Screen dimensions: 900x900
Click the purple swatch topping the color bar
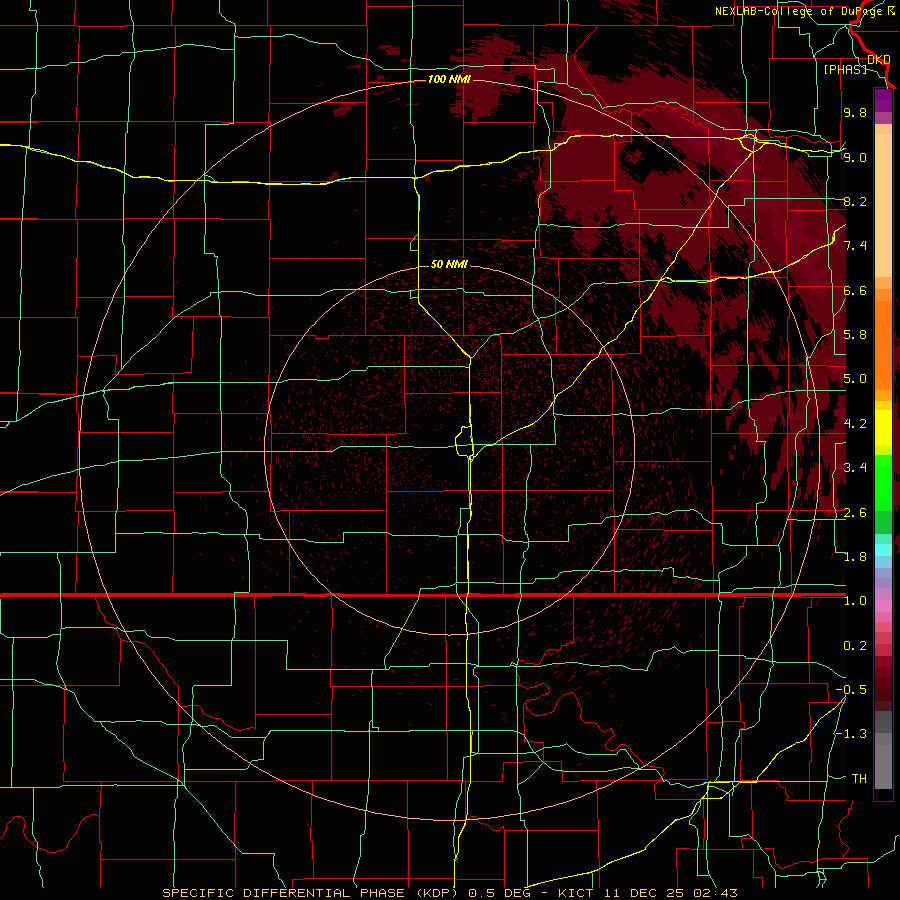(883, 100)
